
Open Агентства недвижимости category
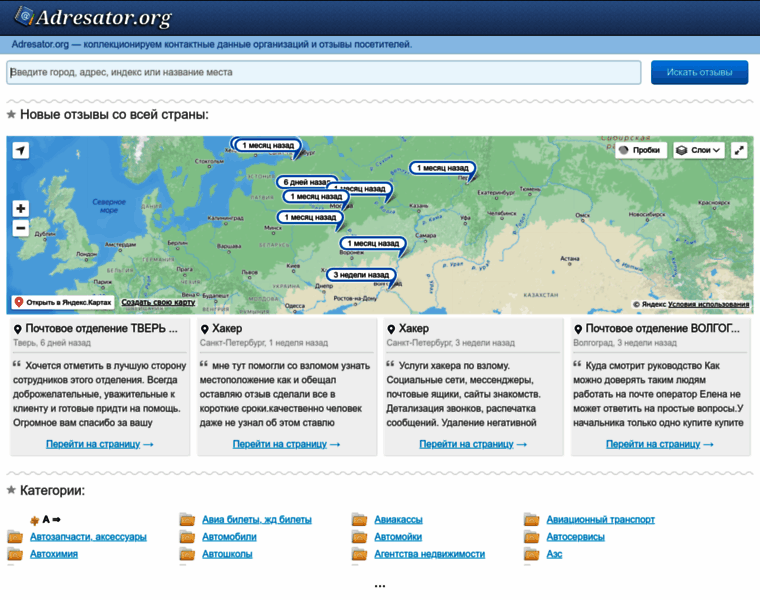(429, 554)
